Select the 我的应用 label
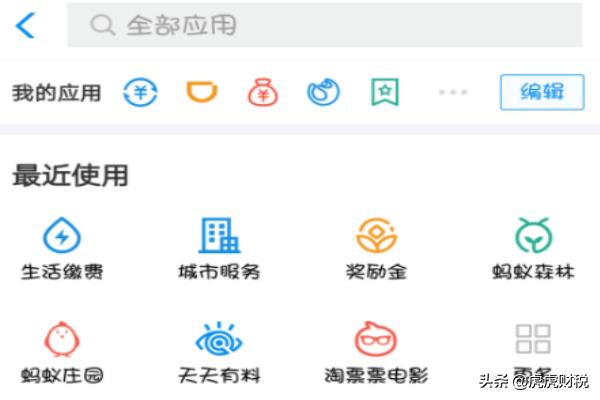This screenshot has height=400, width=600. click(x=56, y=93)
